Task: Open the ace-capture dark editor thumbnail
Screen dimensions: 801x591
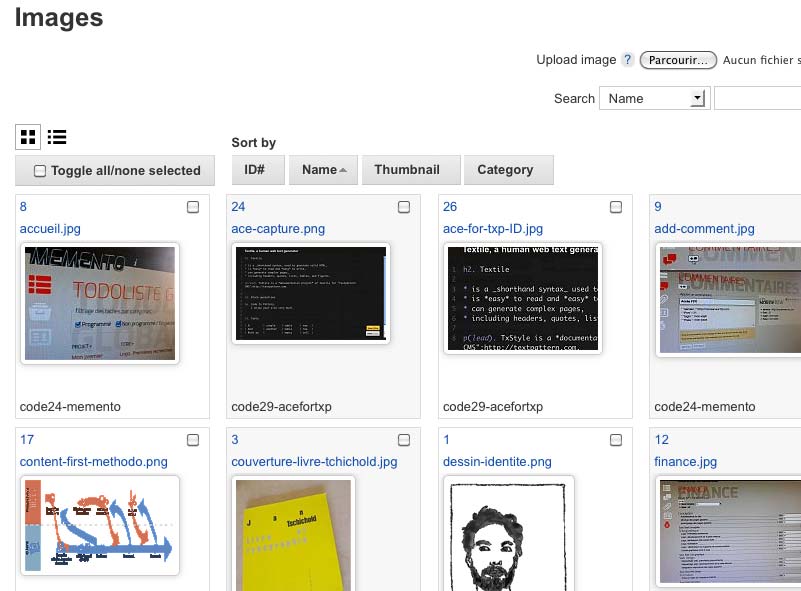Action: [311, 293]
